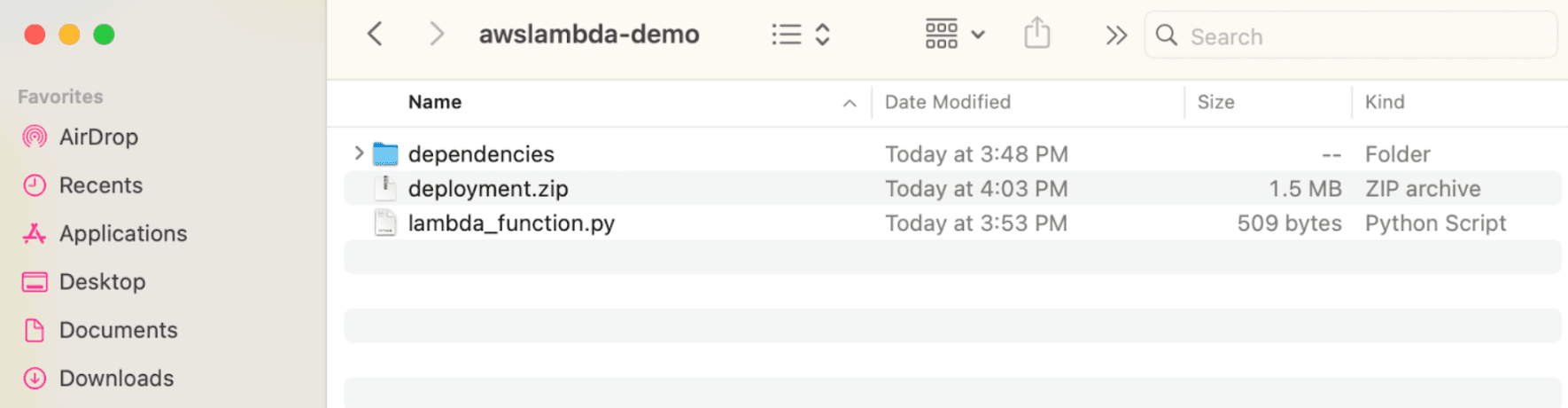This screenshot has height=408, width=1568.
Task: Open Recents in the sidebar
Action: (100, 185)
